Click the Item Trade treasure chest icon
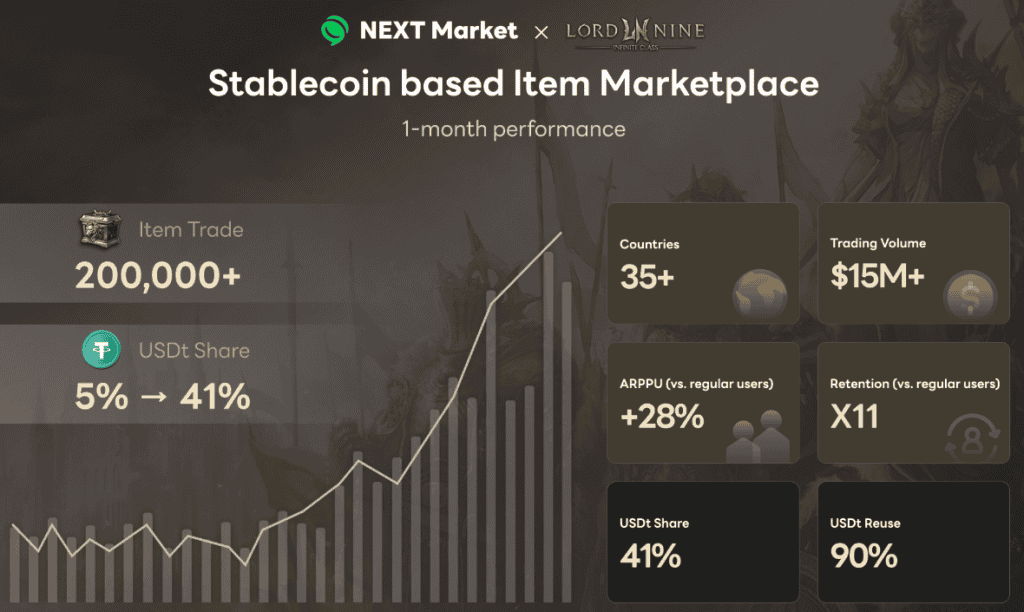This screenshot has width=1024, height=612. (x=99, y=230)
